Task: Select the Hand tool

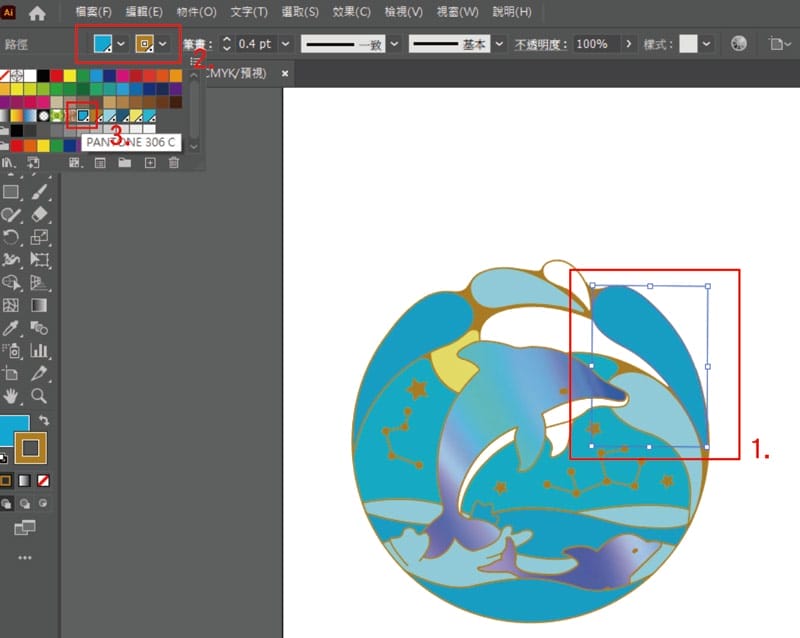Action: click(x=12, y=396)
